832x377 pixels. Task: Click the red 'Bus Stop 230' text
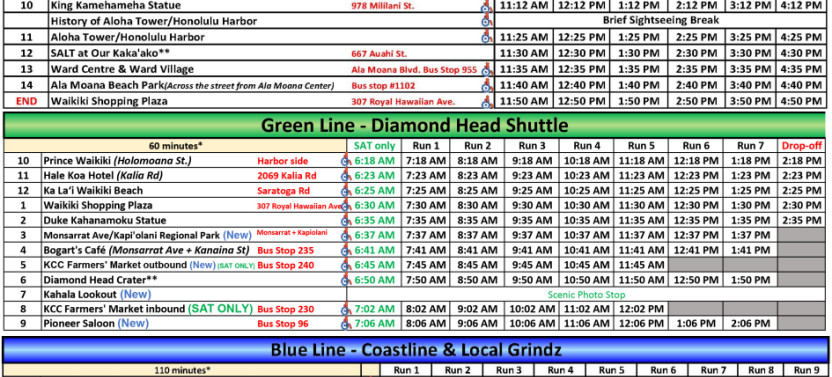[285, 309]
